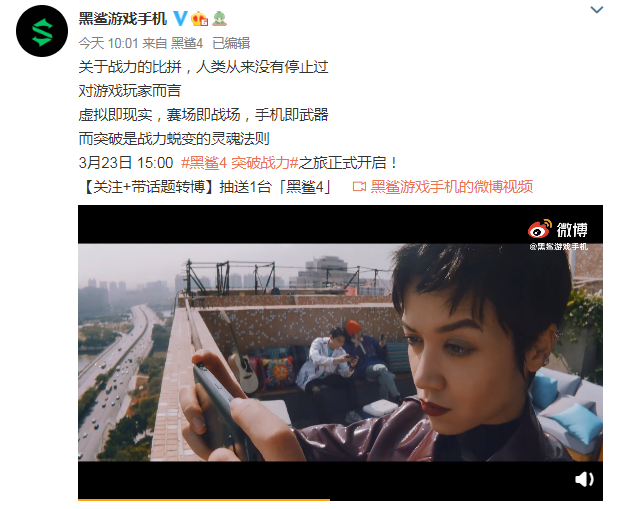Click the 今天 10:01 post timestamp
The image size is (625, 509).
pos(108,43)
